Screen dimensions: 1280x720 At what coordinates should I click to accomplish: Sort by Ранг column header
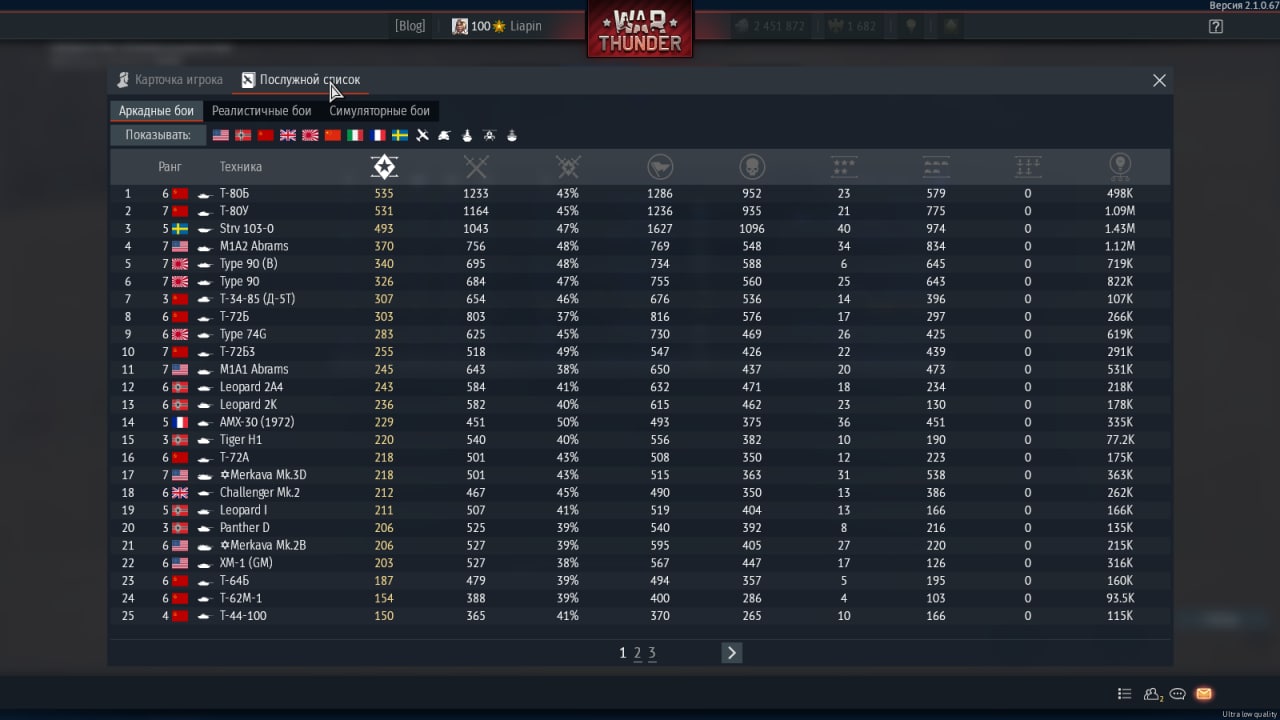coord(170,167)
